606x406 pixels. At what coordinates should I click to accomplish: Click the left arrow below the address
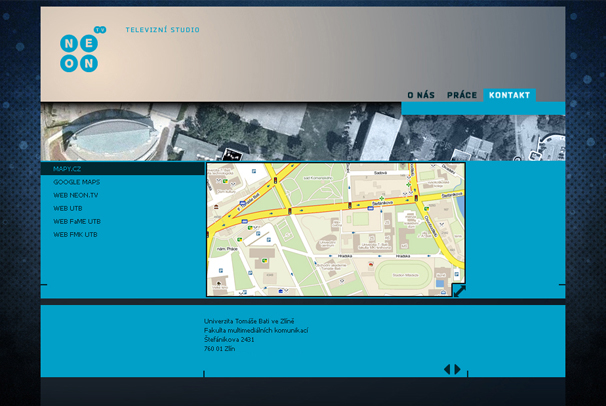[x=447, y=369]
